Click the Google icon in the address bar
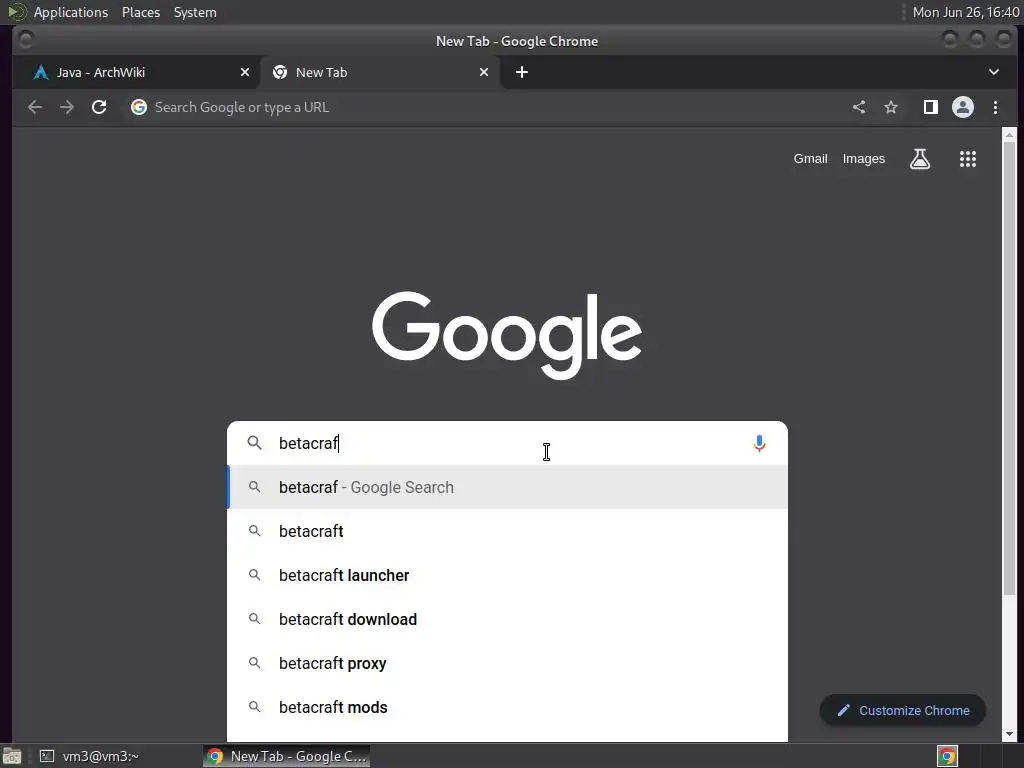The image size is (1024, 768). coord(138,107)
